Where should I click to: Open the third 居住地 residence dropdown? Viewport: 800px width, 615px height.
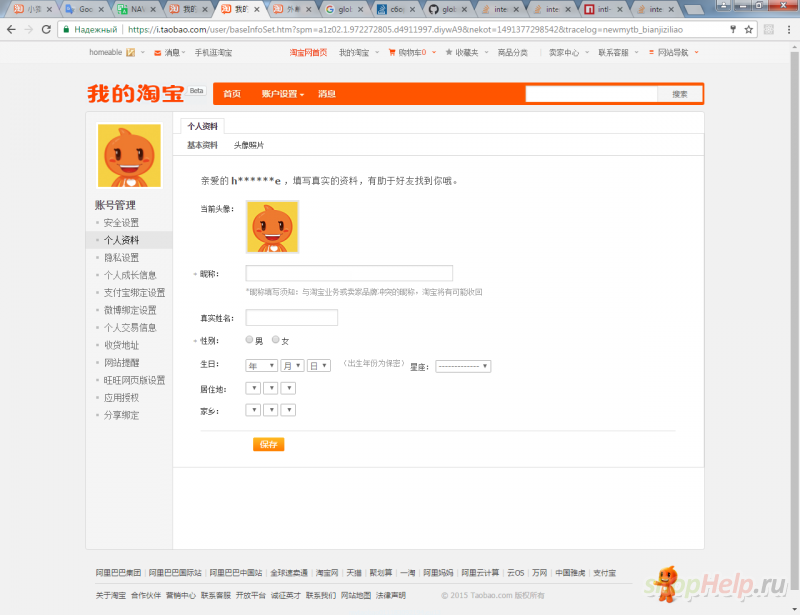288,388
